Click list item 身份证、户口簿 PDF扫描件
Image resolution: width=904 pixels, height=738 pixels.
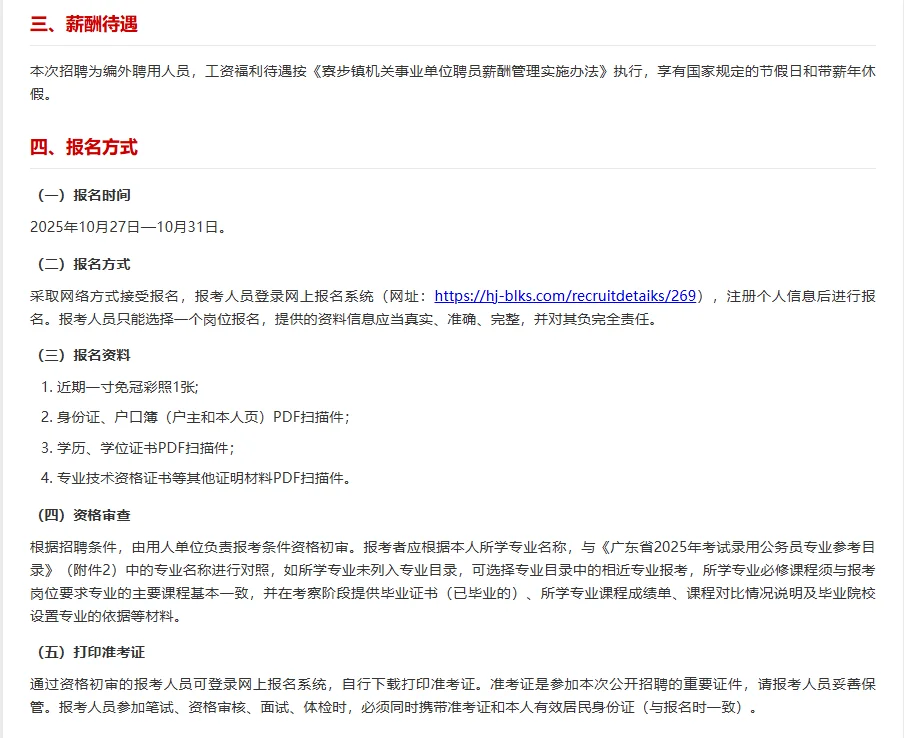point(195,417)
